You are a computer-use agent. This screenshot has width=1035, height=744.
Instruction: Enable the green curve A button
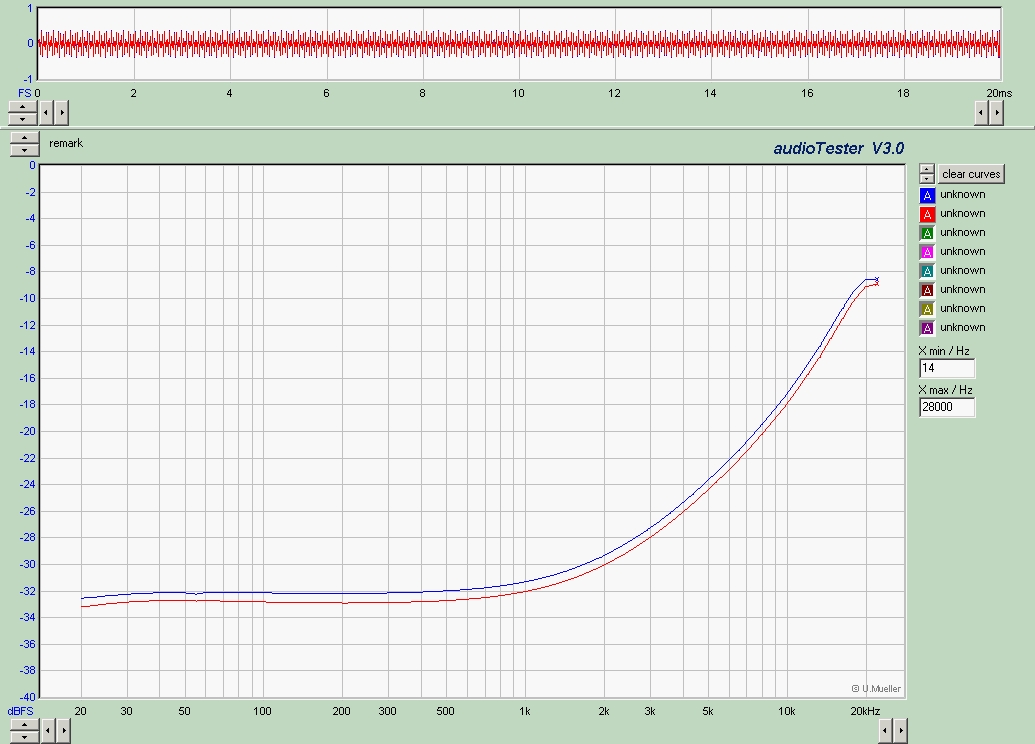[x=927, y=233]
